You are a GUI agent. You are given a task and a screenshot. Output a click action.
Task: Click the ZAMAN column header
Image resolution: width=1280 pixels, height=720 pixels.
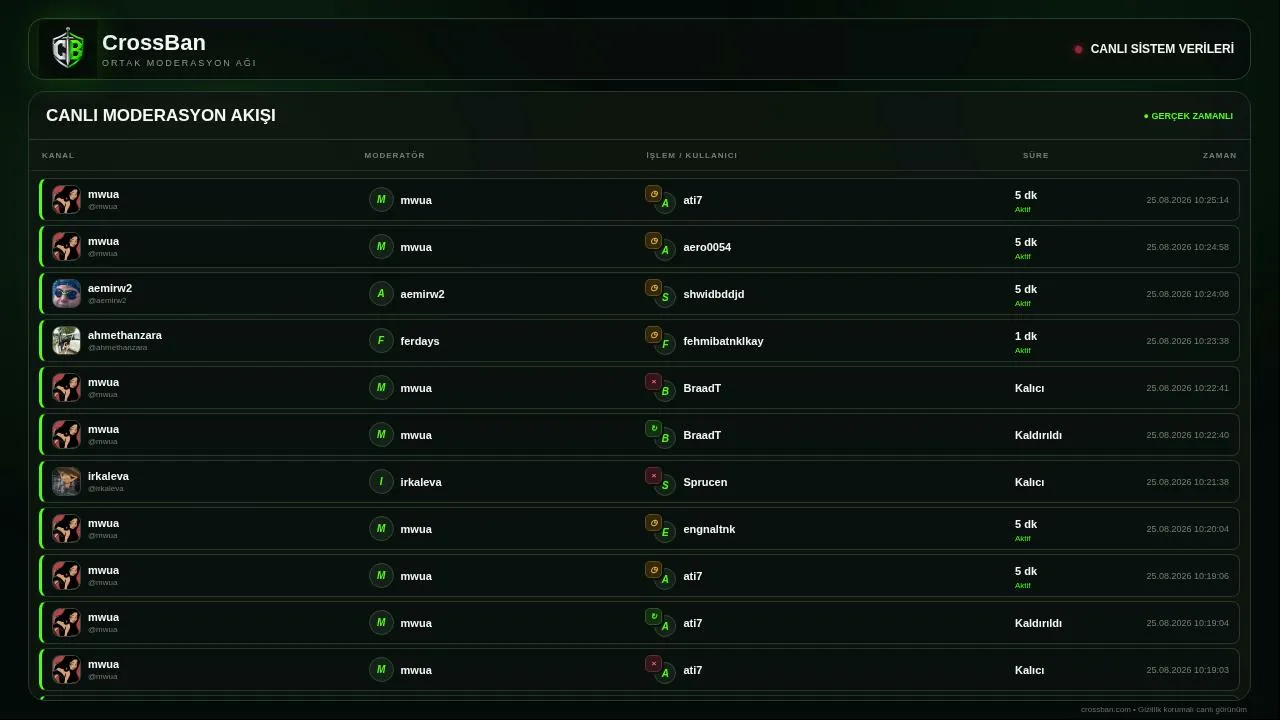click(x=1220, y=156)
